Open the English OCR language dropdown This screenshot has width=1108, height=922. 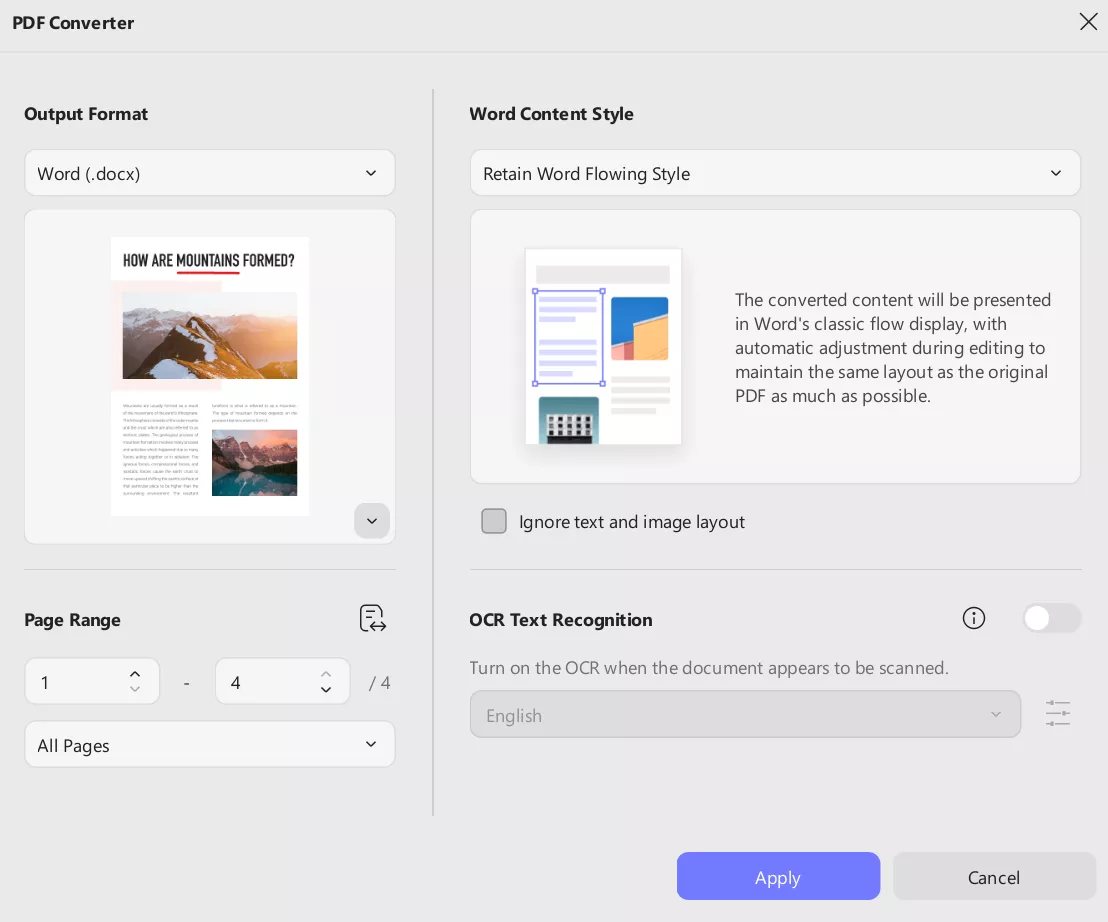tap(745, 714)
